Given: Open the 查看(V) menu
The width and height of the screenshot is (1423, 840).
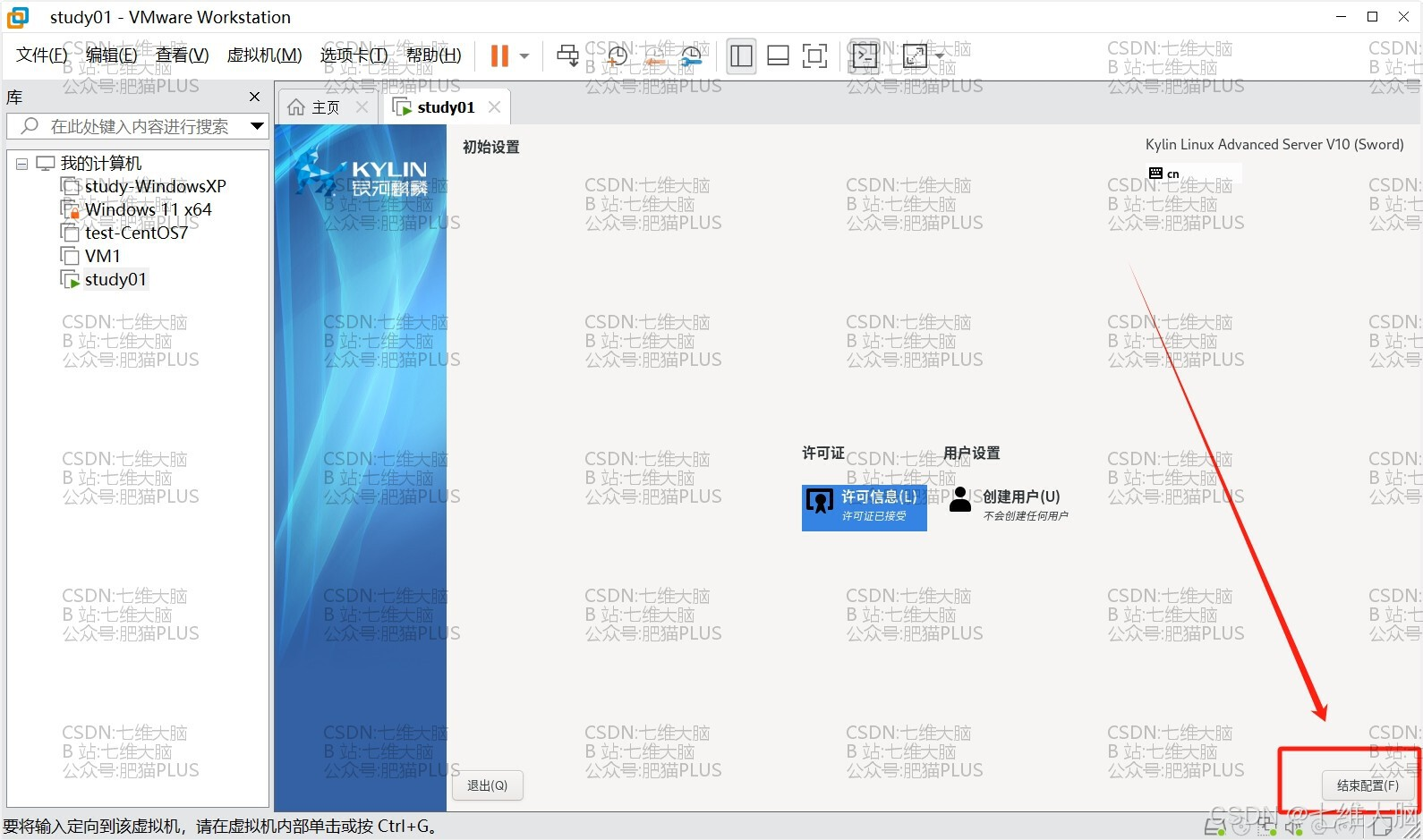Looking at the screenshot, I should (x=182, y=55).
